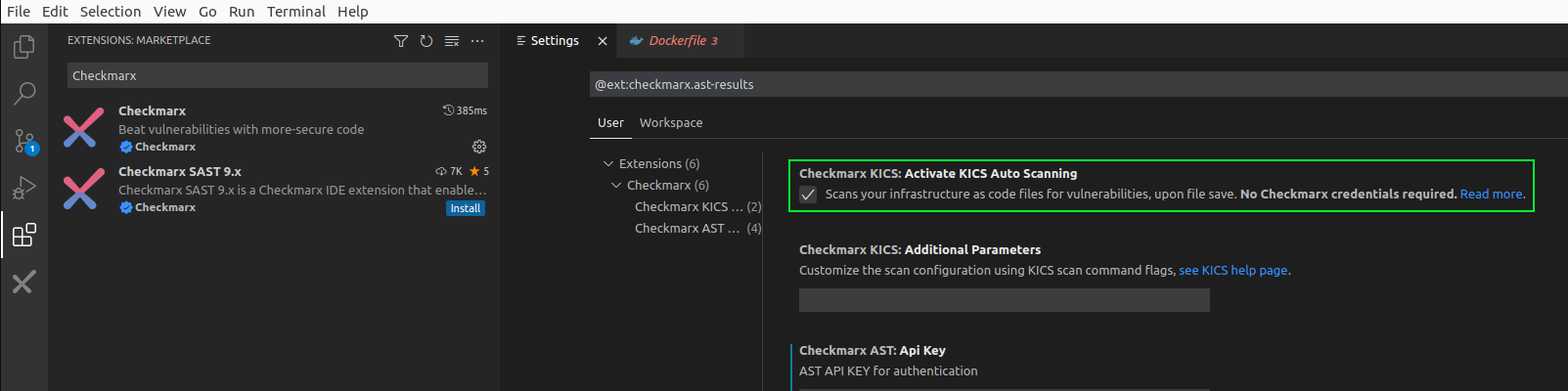This screenshot has width=1568, height=391.
Task: Collapse the Checkmarx (6) tree node
Action: (616, 185)
